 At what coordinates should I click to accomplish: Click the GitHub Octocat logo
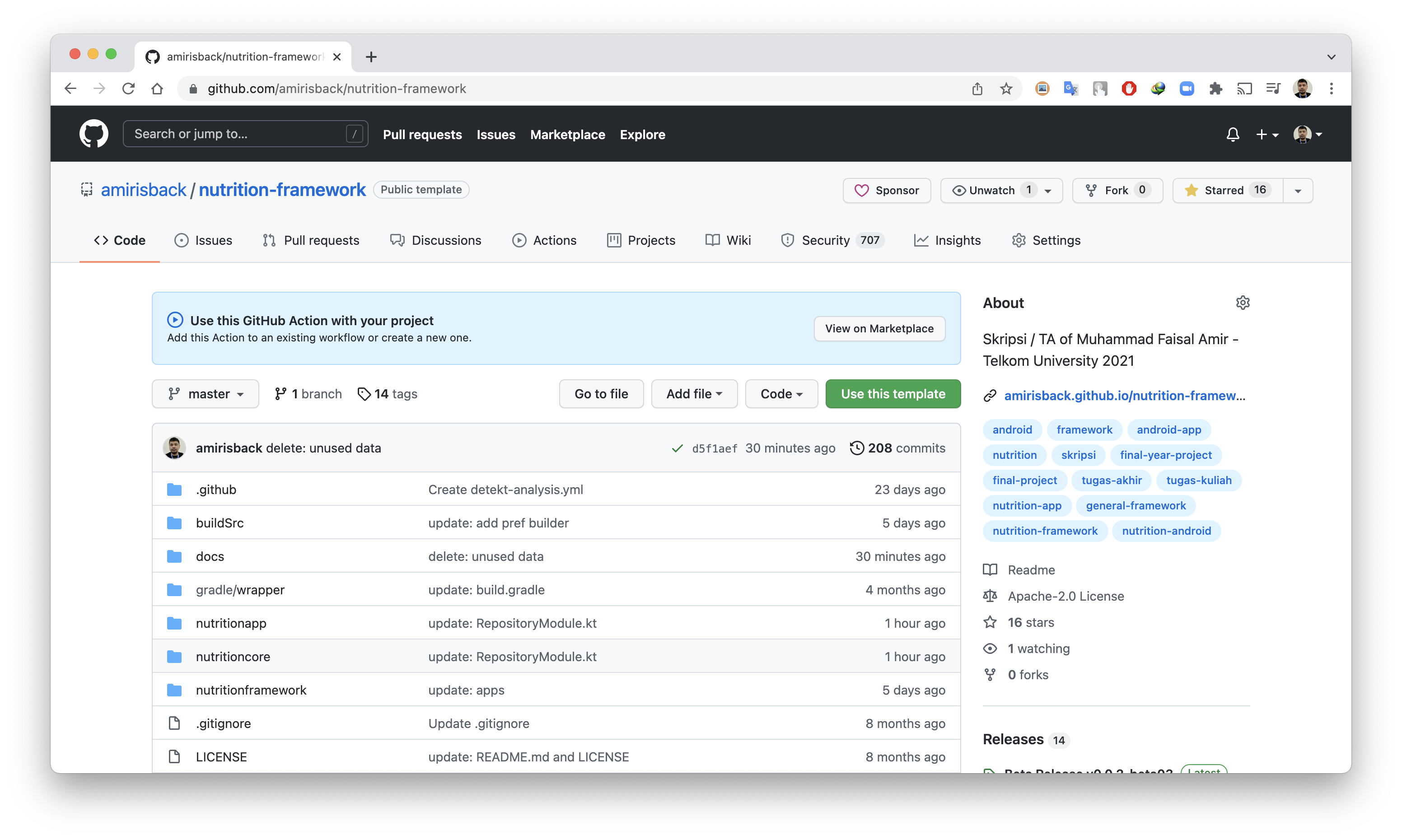point(93,134)
